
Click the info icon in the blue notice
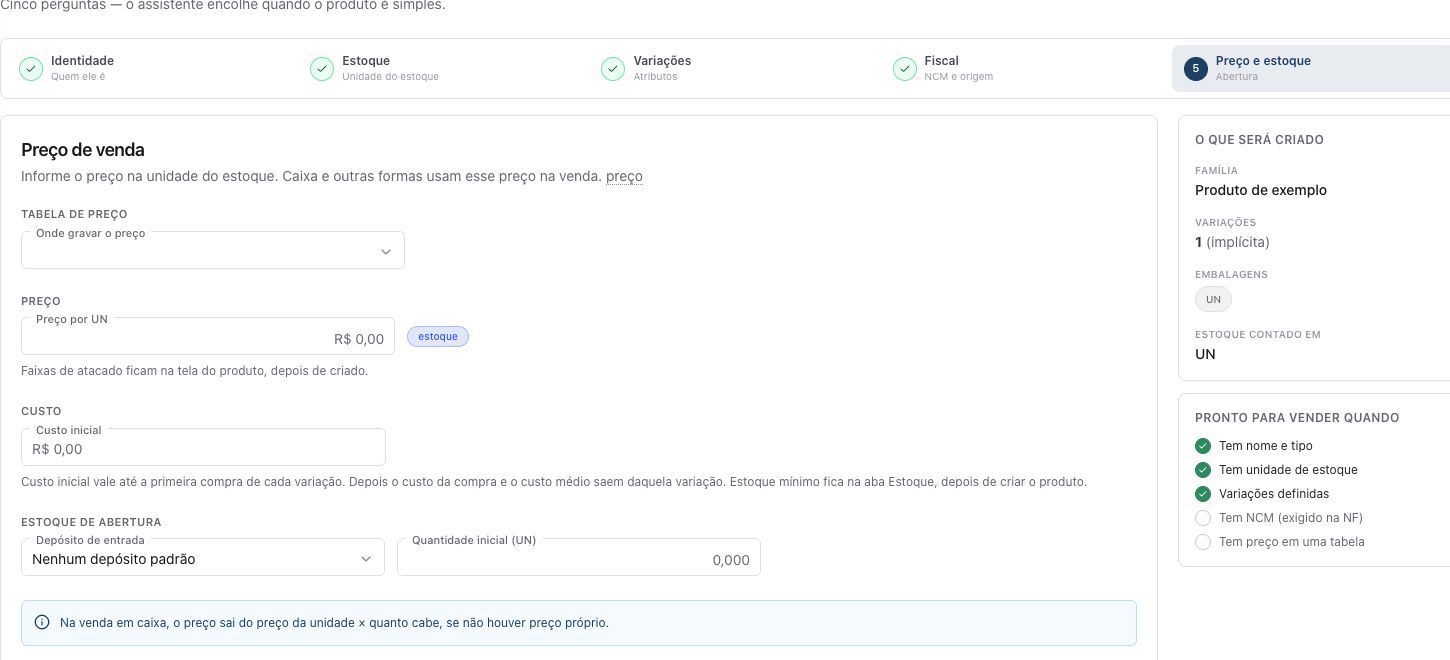[x=42, y=622]
